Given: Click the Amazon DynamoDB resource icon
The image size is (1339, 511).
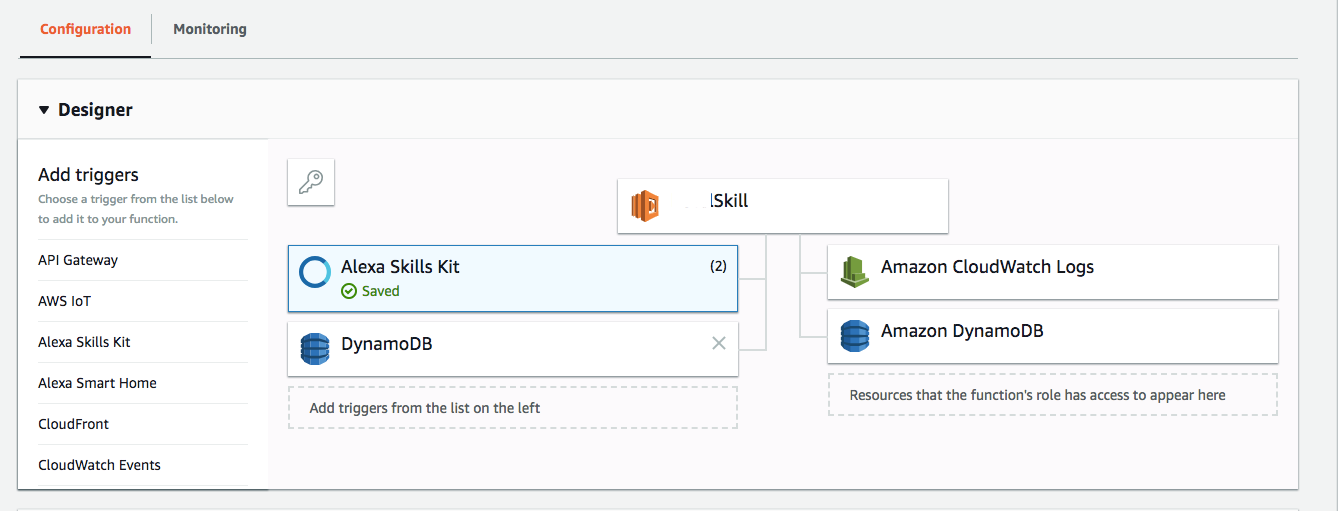Looking at the screenshot, I should (854, 335).
